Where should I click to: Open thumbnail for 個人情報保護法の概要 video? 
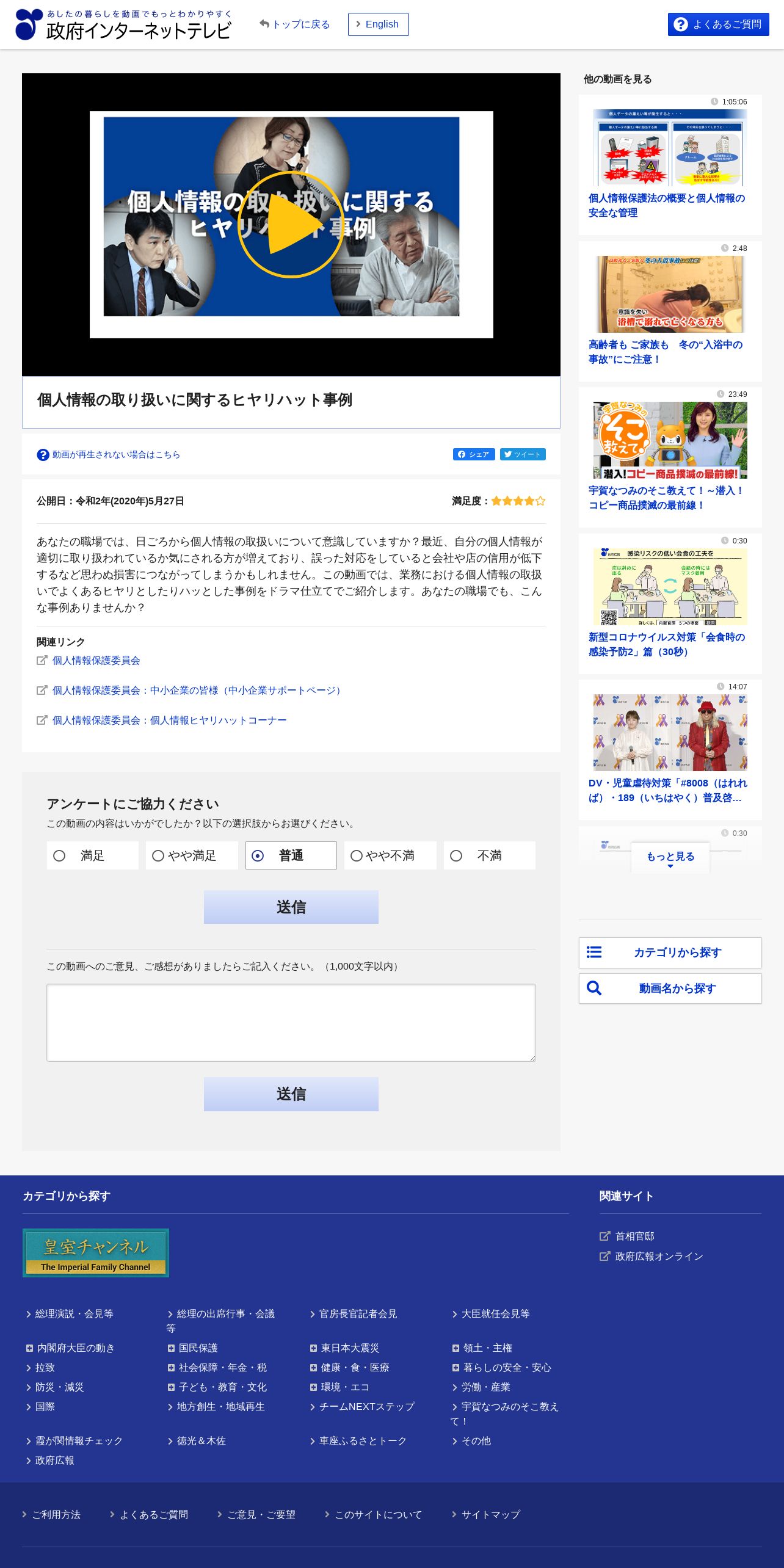[670, 148]
